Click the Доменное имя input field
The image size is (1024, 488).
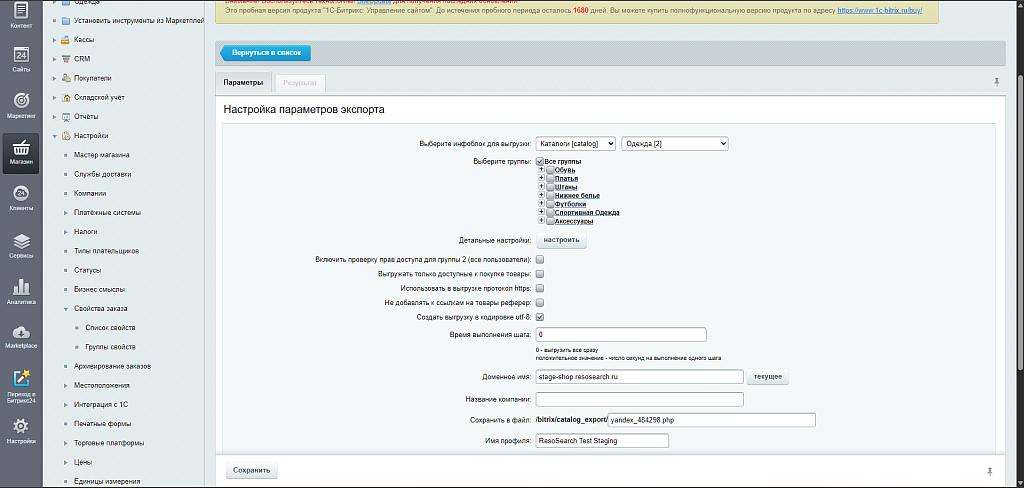click(639, 377)
